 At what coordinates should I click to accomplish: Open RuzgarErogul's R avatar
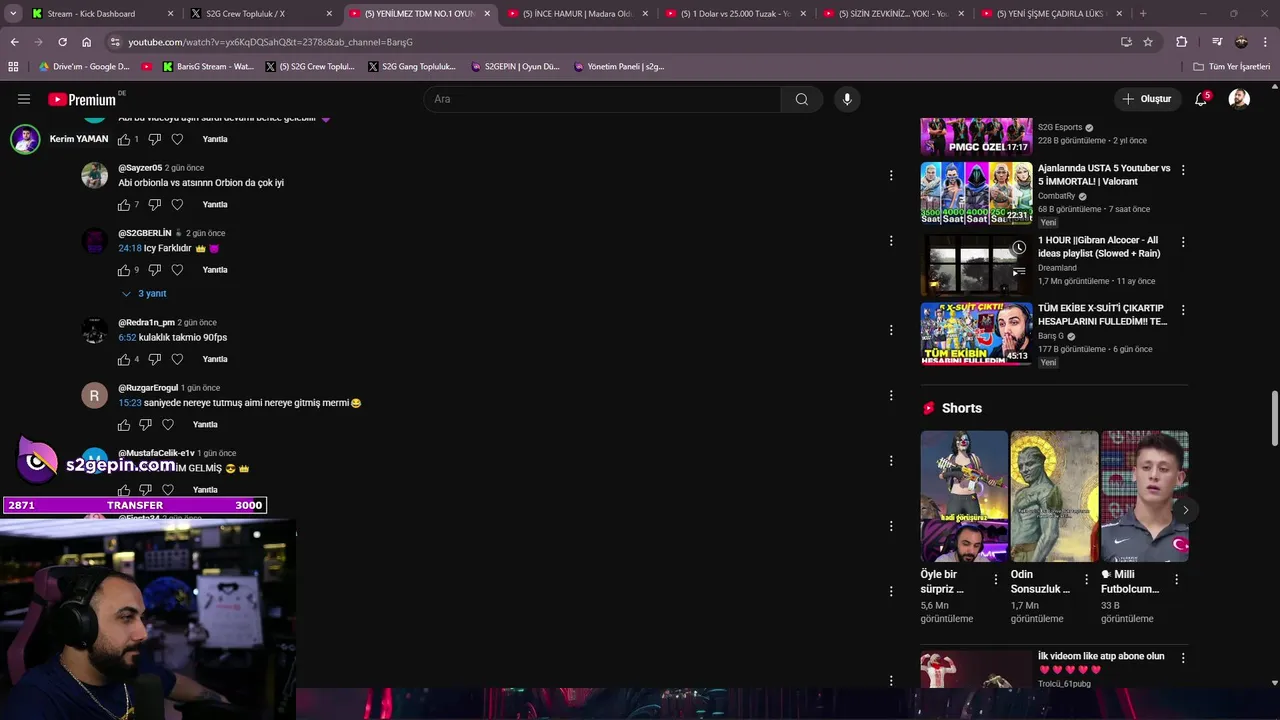pyautogui.click(x=94, y=396)
